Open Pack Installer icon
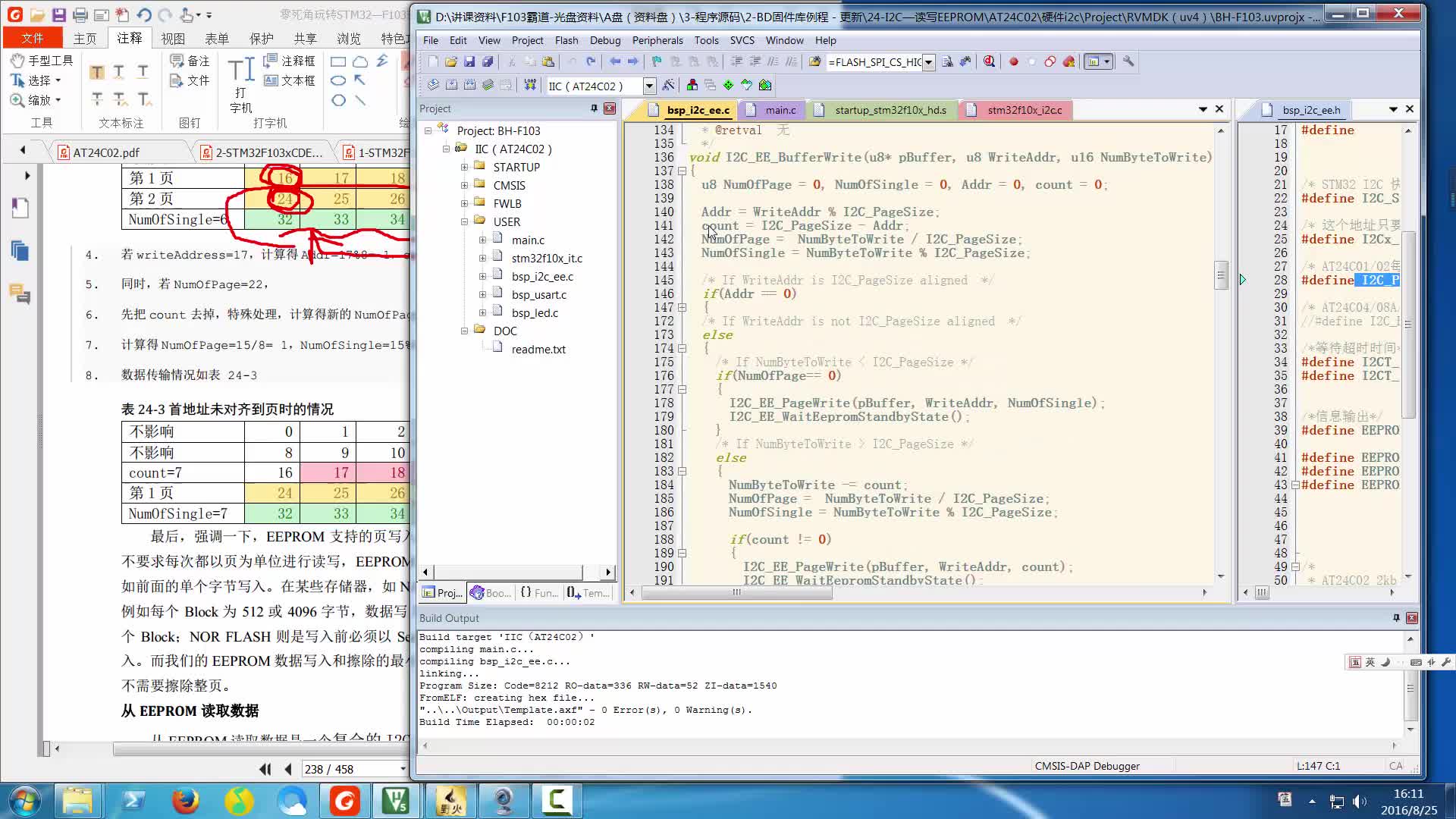The height and width of the screenshot is (819, 1456). 765,85
